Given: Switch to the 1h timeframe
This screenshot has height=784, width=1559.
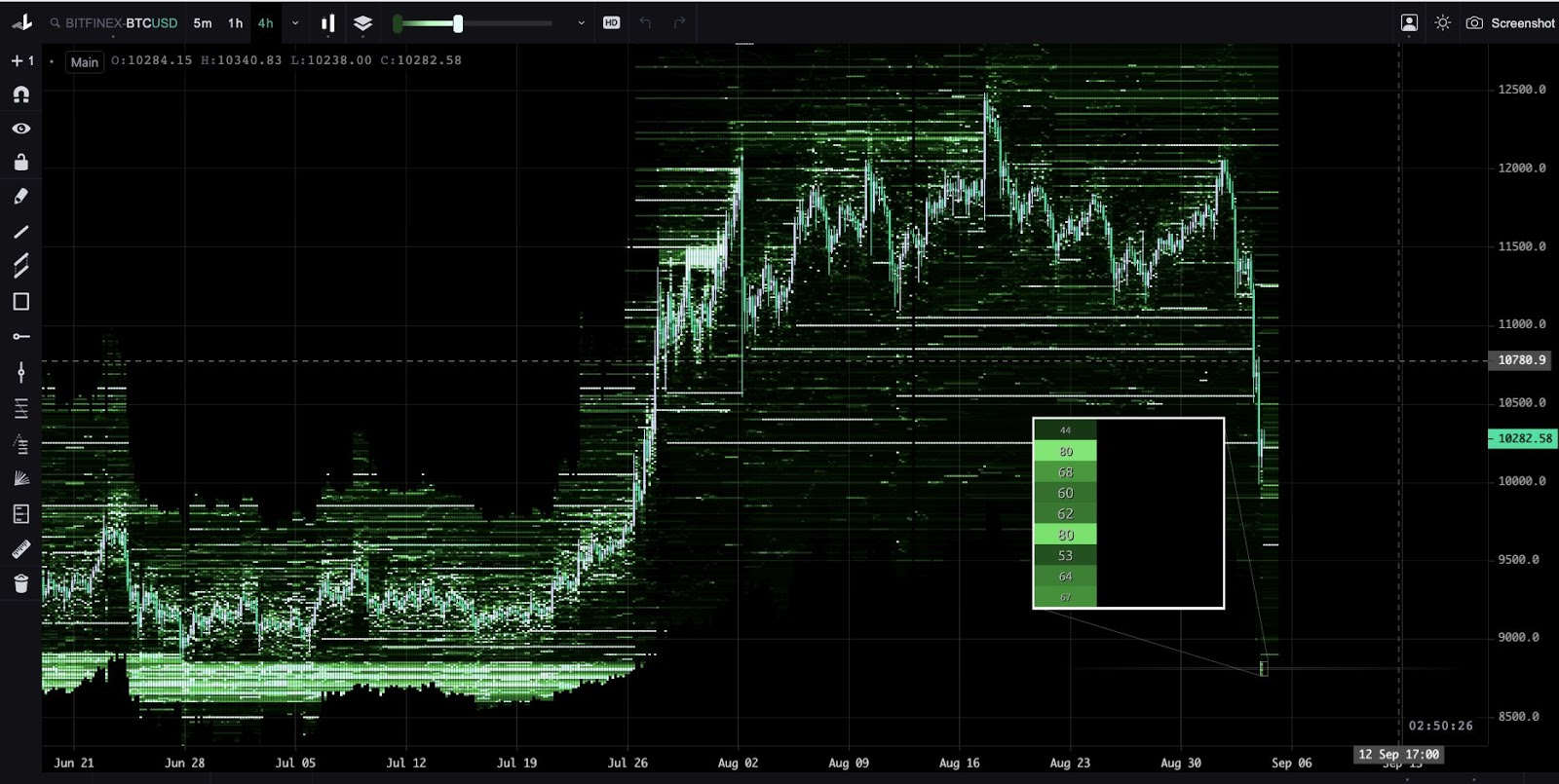Looking at the screenshot, I should 235,22.
